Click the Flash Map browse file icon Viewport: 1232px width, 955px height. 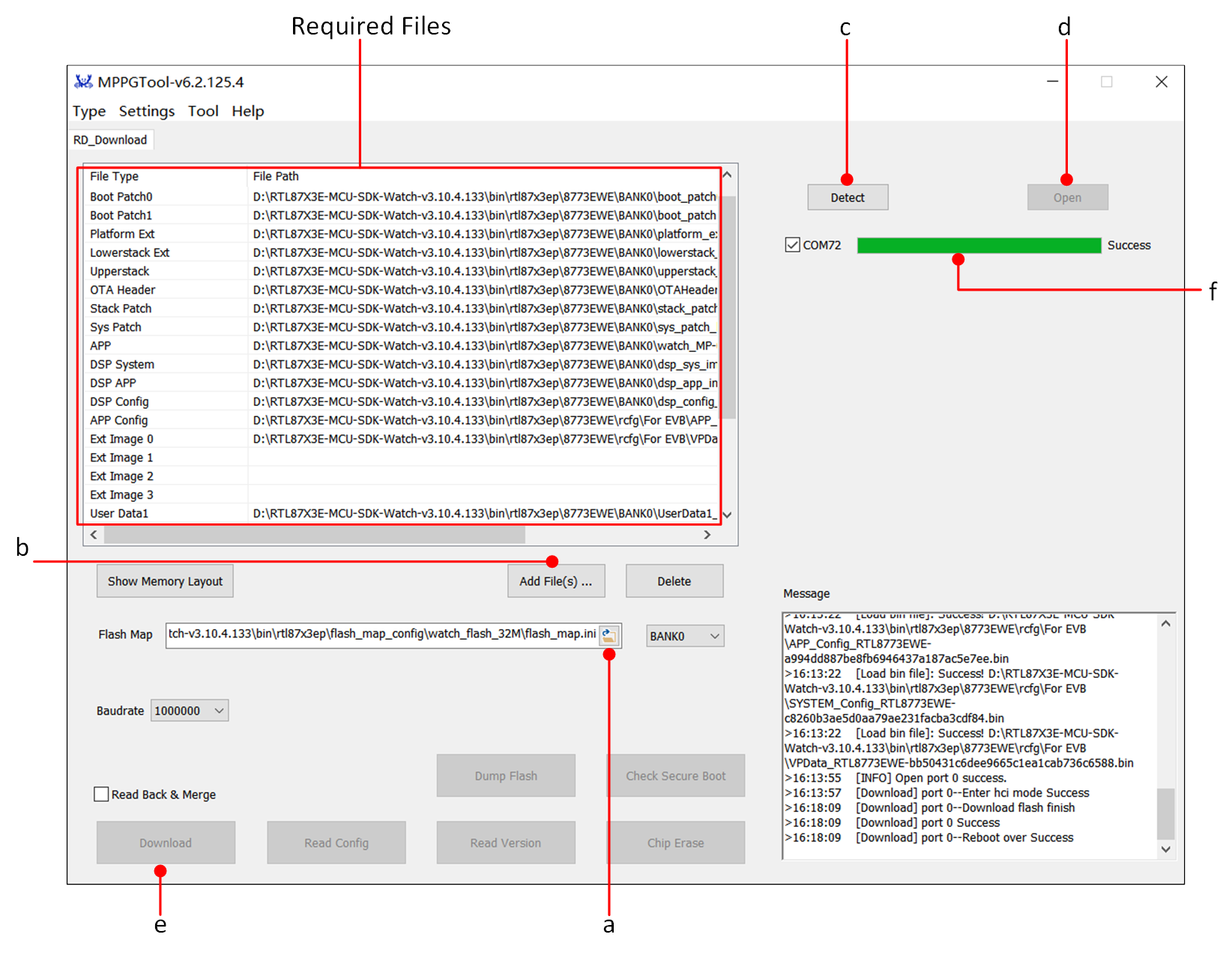point(609,636)
